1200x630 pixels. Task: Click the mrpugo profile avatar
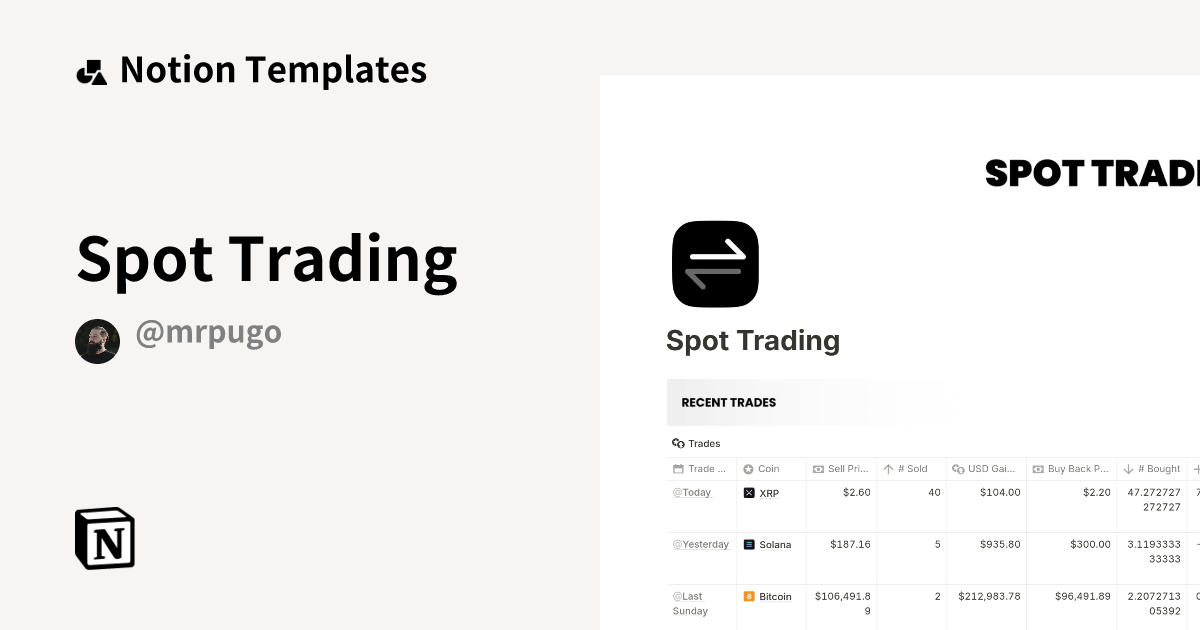pyautogui.click(x=97, y=342)
